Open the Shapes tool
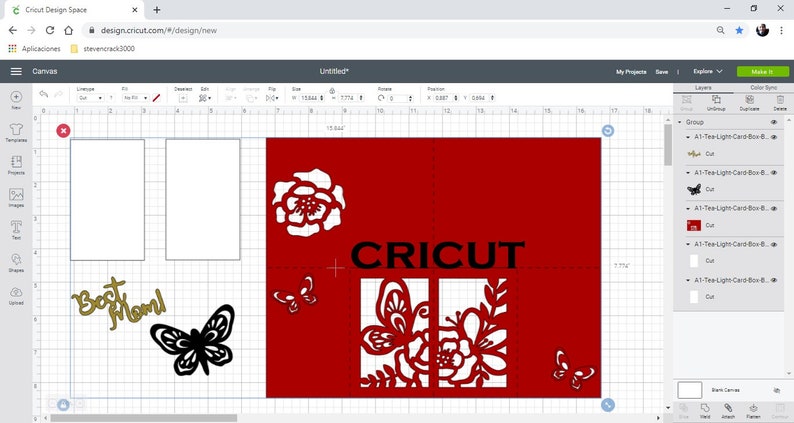This screenshot has width=794, height=423. (16, 262)
